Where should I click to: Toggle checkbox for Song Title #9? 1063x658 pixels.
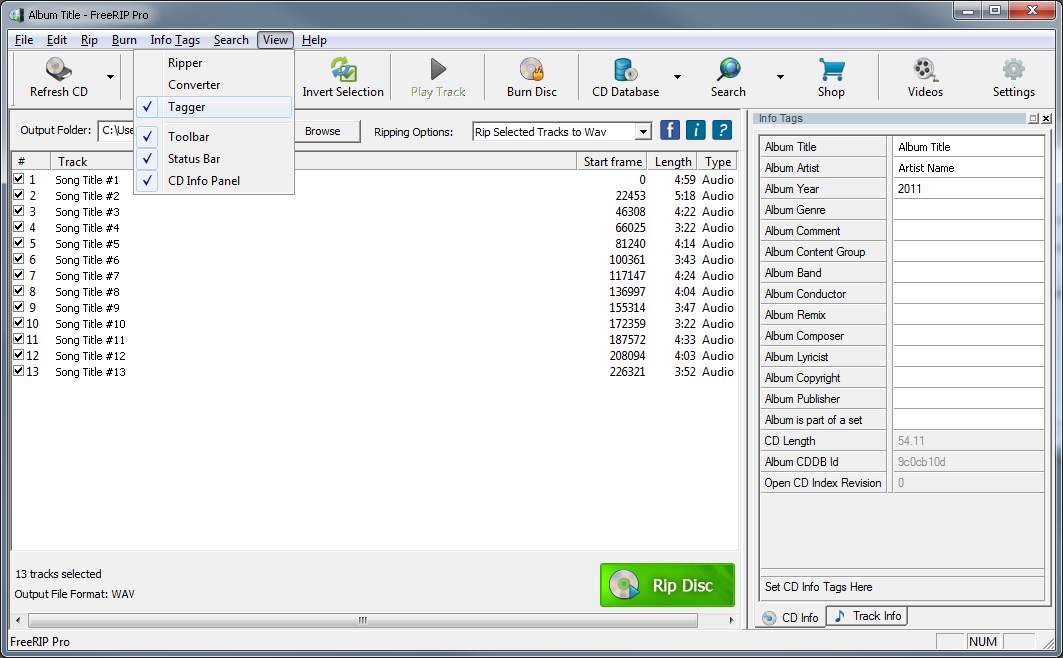click(x=19, y=307)
